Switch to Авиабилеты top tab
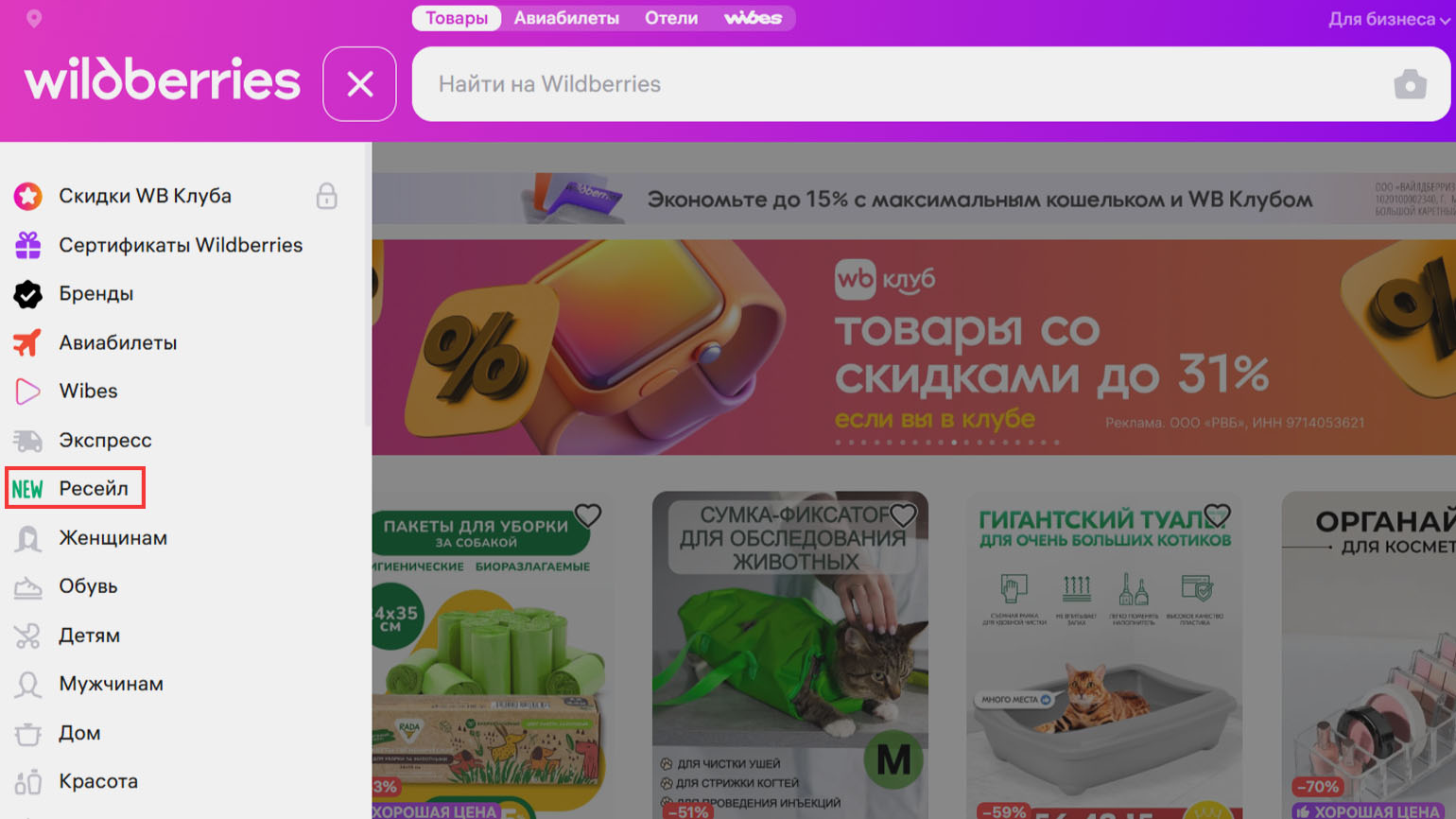Image resolution: width=1456 pixels, height=819 pixels. coord(566,18)
